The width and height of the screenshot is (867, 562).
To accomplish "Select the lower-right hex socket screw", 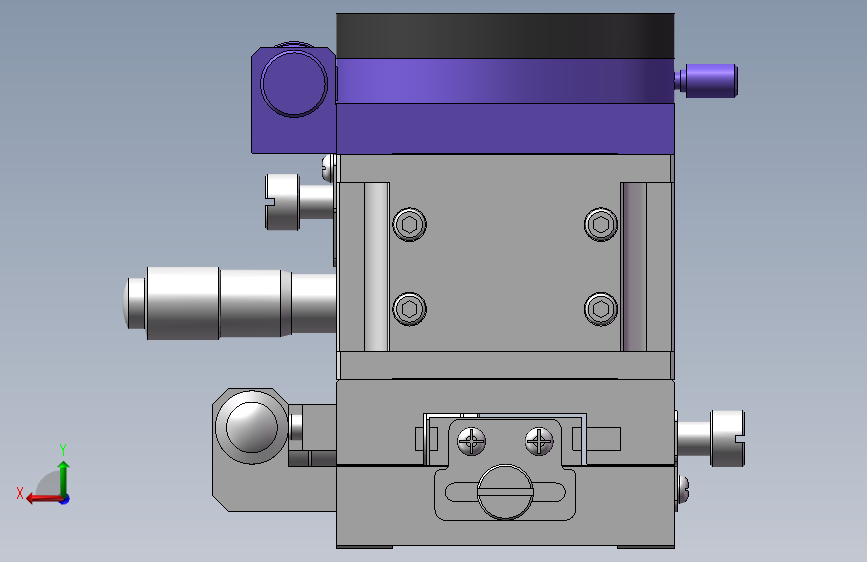I will pyautogui.click(x=601, y=309).
